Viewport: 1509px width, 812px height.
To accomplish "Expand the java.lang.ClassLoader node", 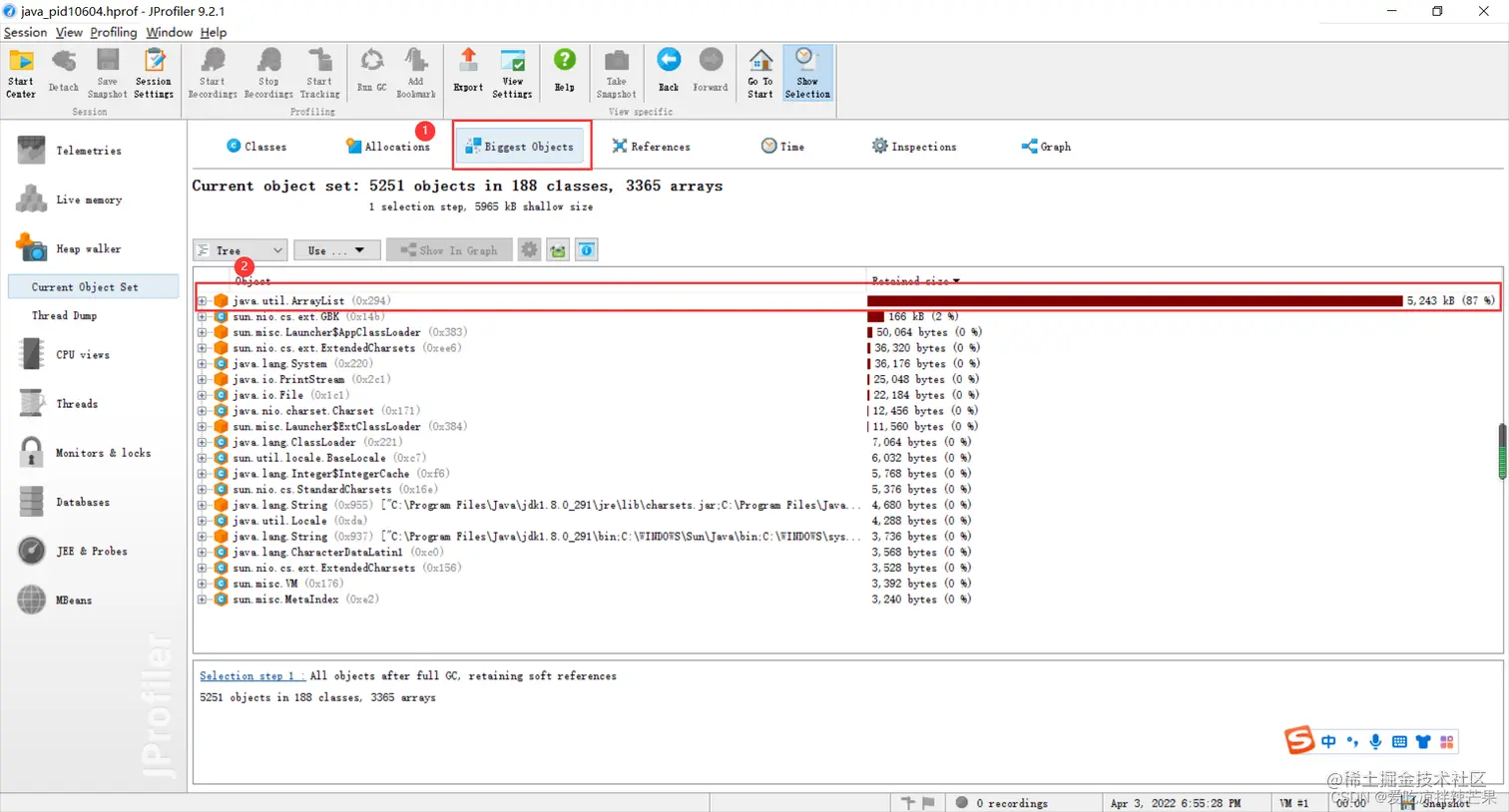I will tap(203, 442).
